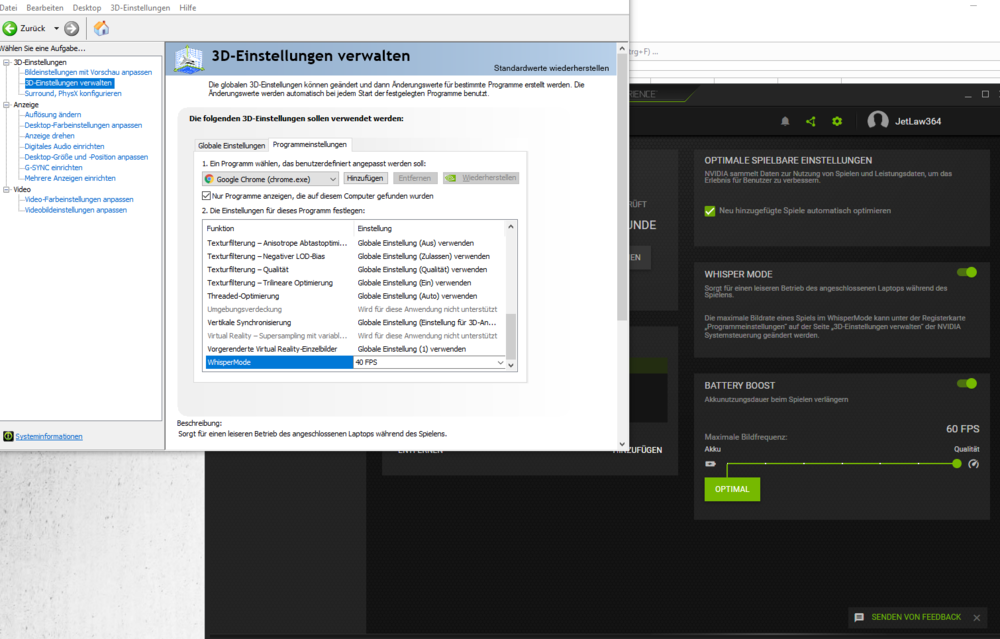Image resolution: width=1000 pixels, height=639 pixels.
Task: Collapse the 3D-Einstellungen tree branch
Action: (x=8, y=60)
